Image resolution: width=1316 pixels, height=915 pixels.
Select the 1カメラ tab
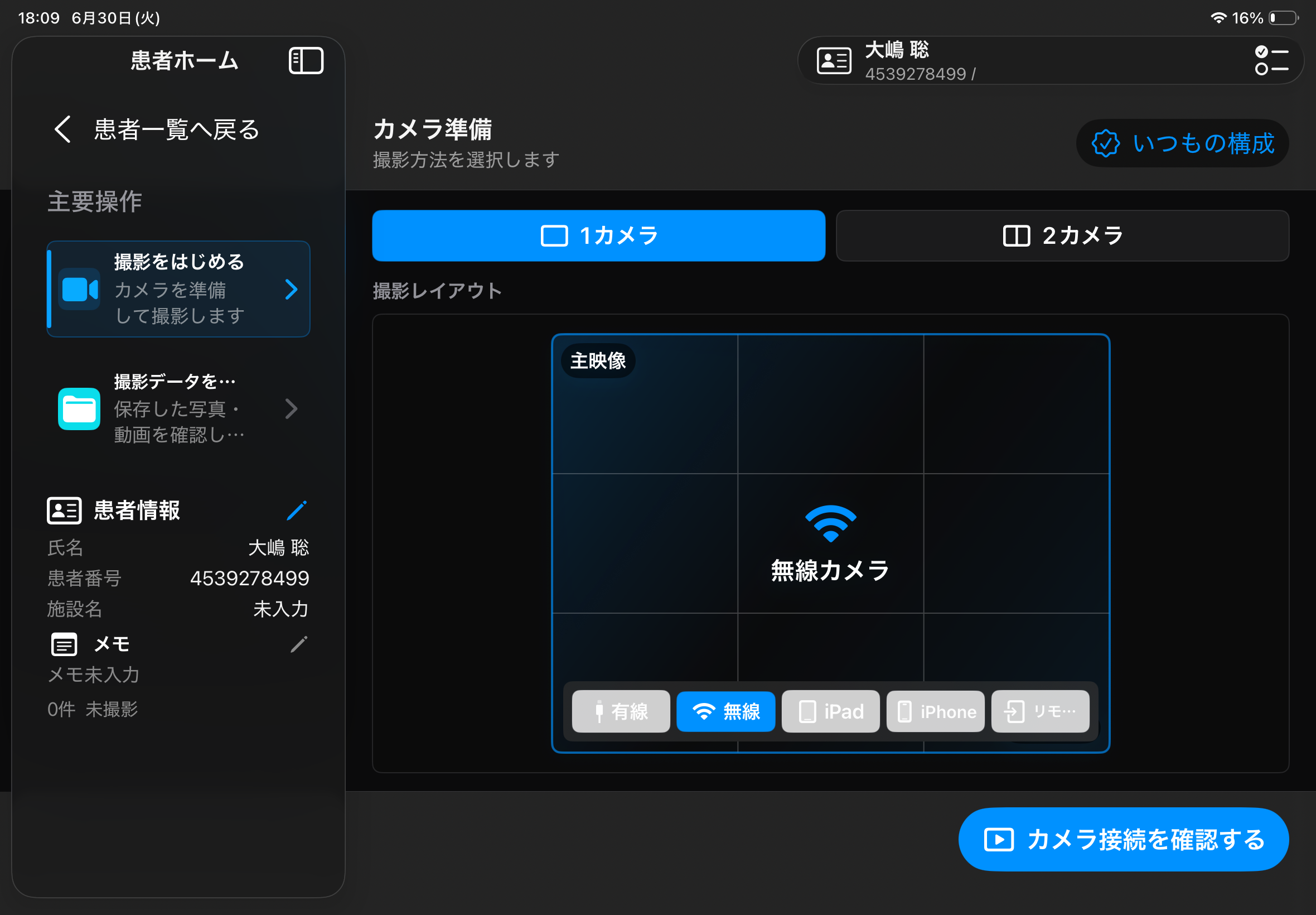tap(599, 235)
